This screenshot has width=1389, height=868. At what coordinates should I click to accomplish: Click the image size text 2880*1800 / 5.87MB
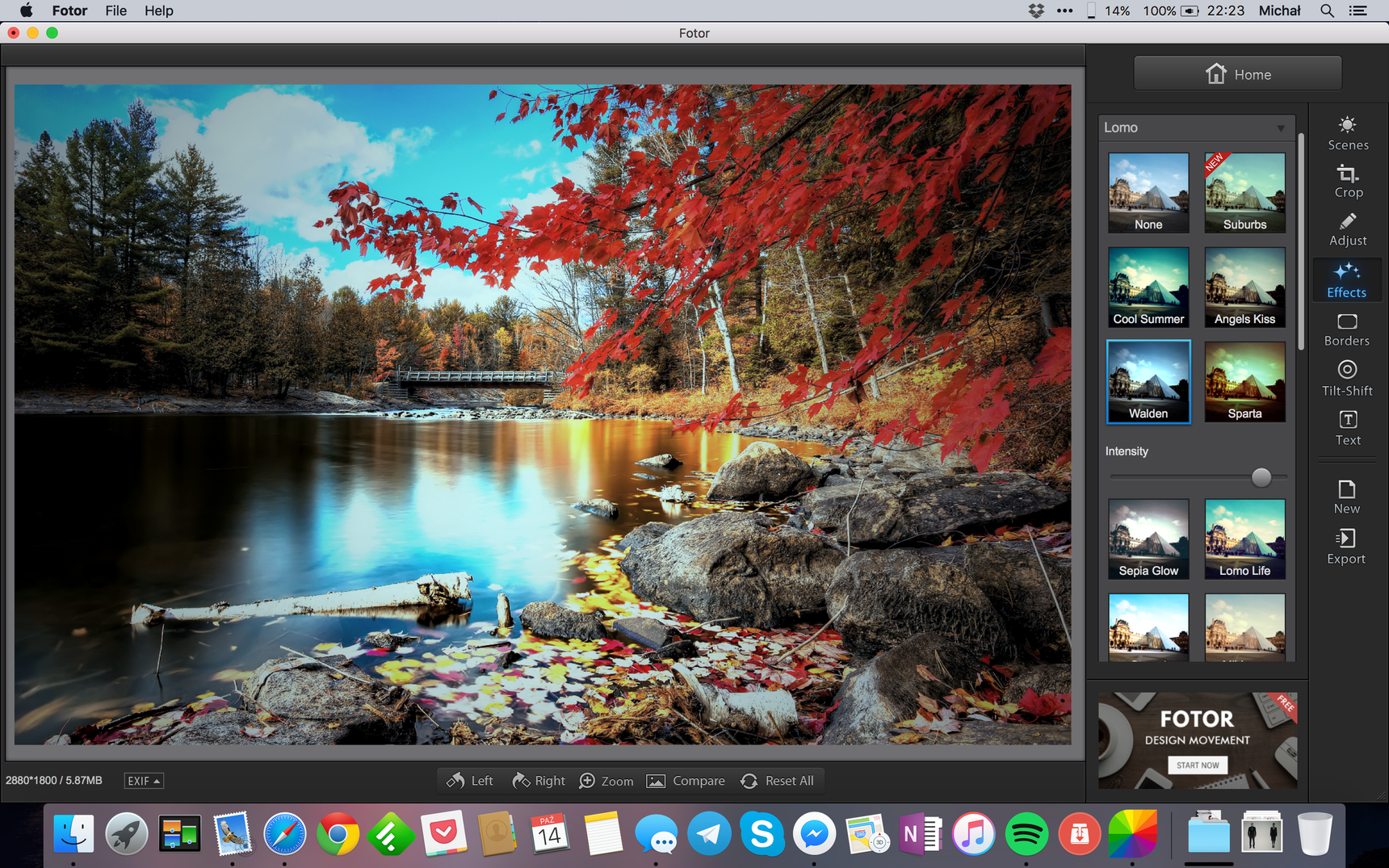[x=54, y=781]
